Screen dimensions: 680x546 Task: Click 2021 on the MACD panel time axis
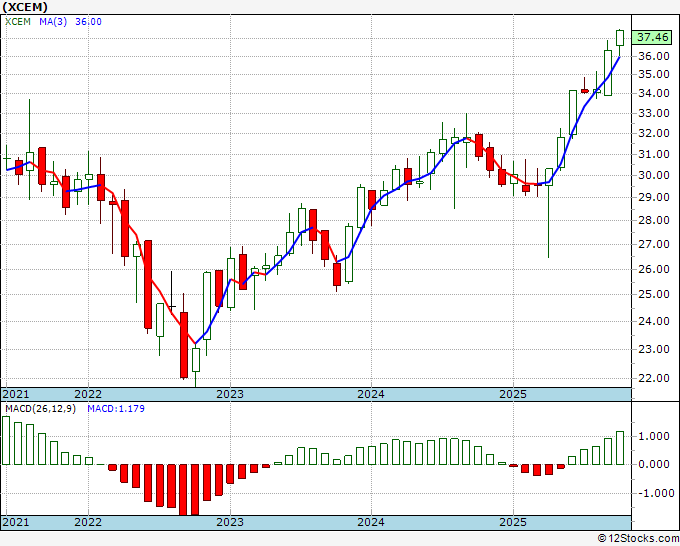point(16,522)
